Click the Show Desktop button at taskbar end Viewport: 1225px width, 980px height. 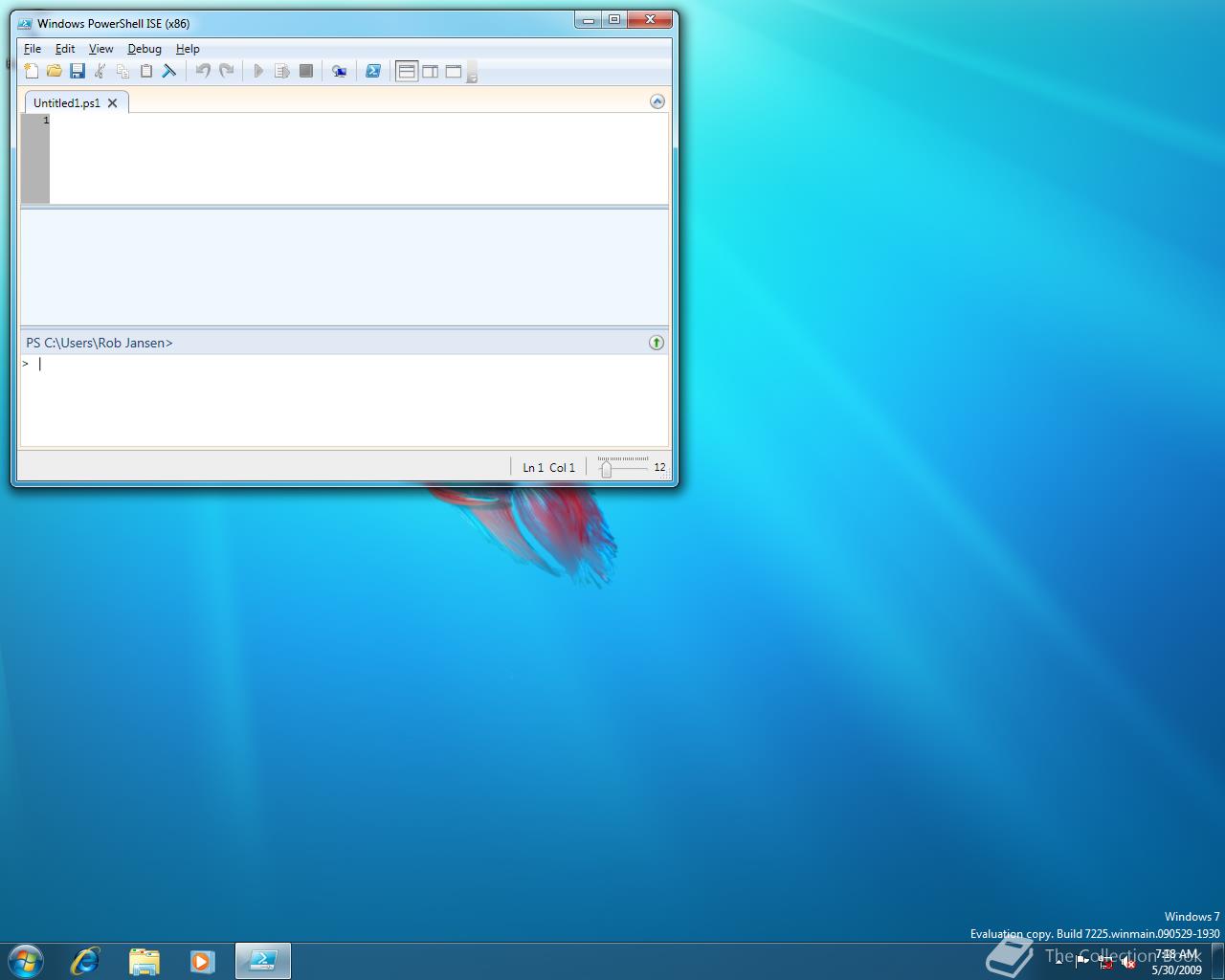tap(1217, 961)
